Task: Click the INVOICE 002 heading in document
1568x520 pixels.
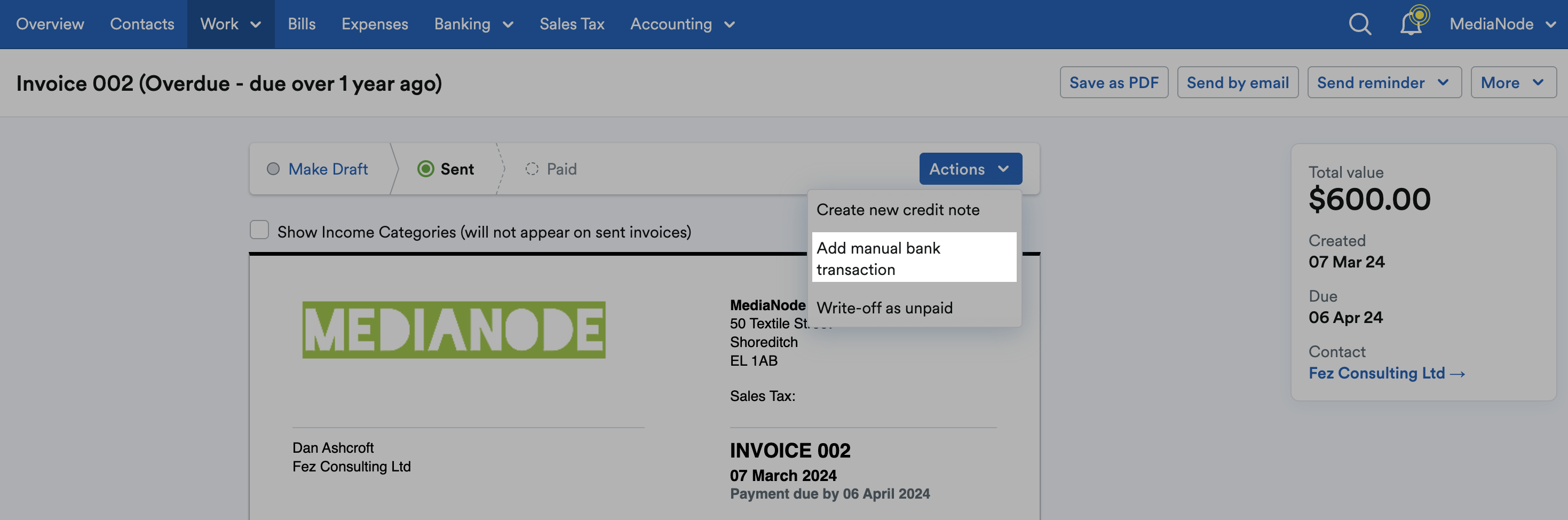Action: click(789, 451)
